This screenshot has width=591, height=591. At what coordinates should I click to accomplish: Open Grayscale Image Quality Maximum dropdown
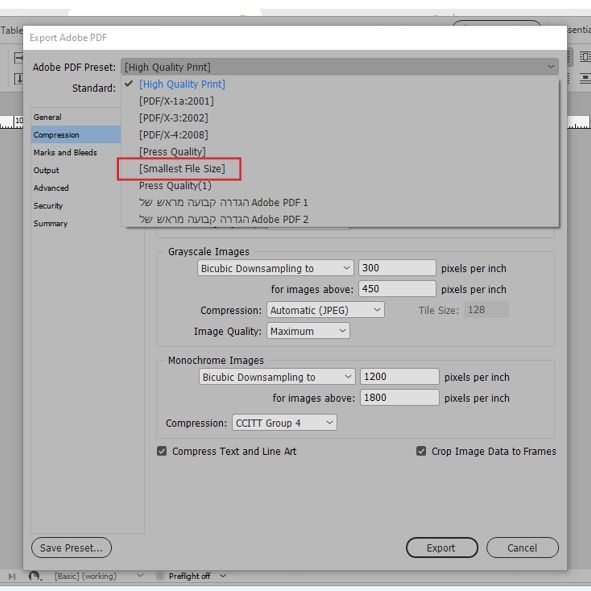point(308,331)
